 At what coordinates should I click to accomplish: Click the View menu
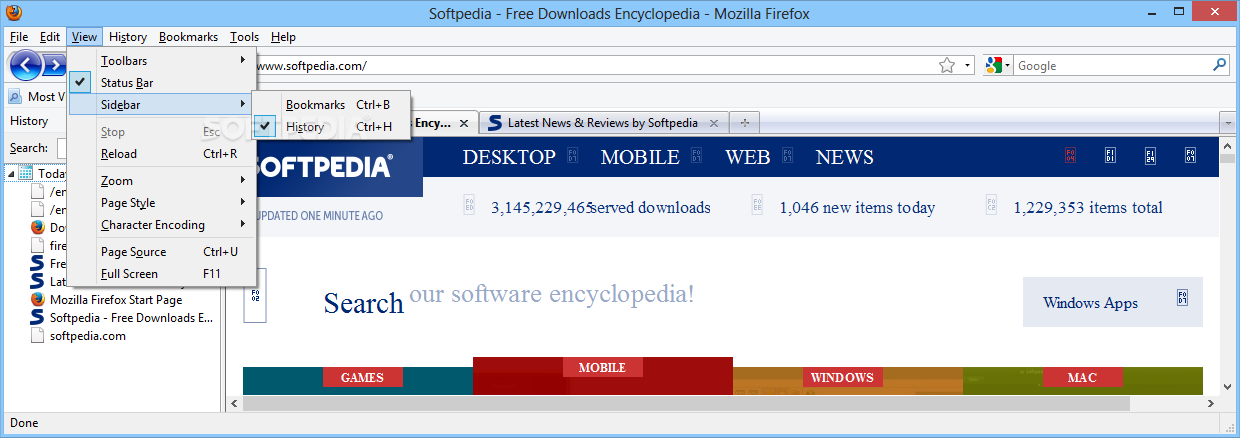pyautogui.click(x=85, y=37)
